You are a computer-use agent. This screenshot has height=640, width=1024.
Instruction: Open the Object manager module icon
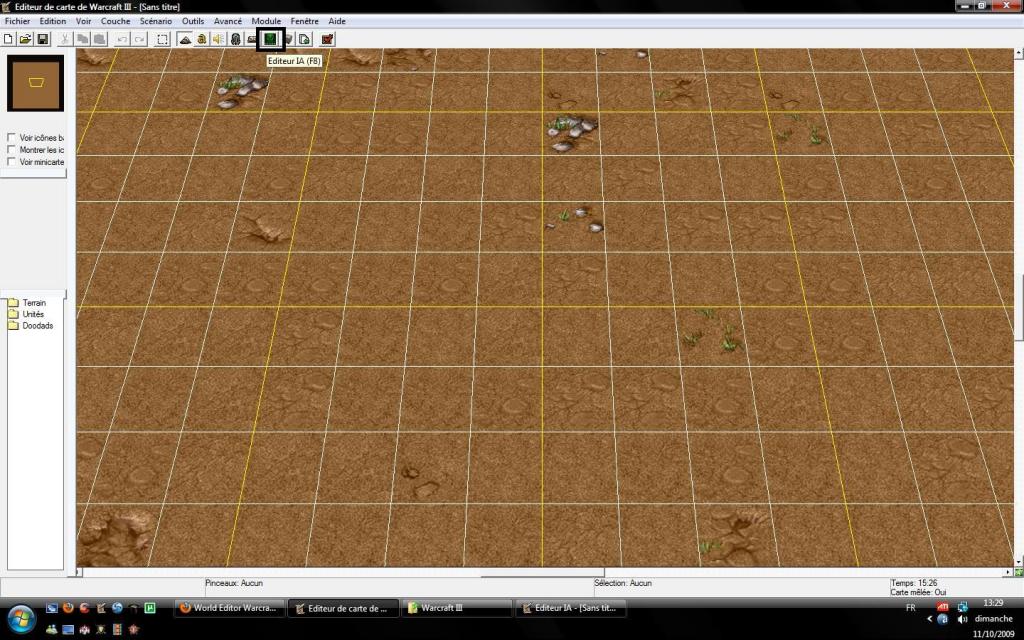(289, 39)
